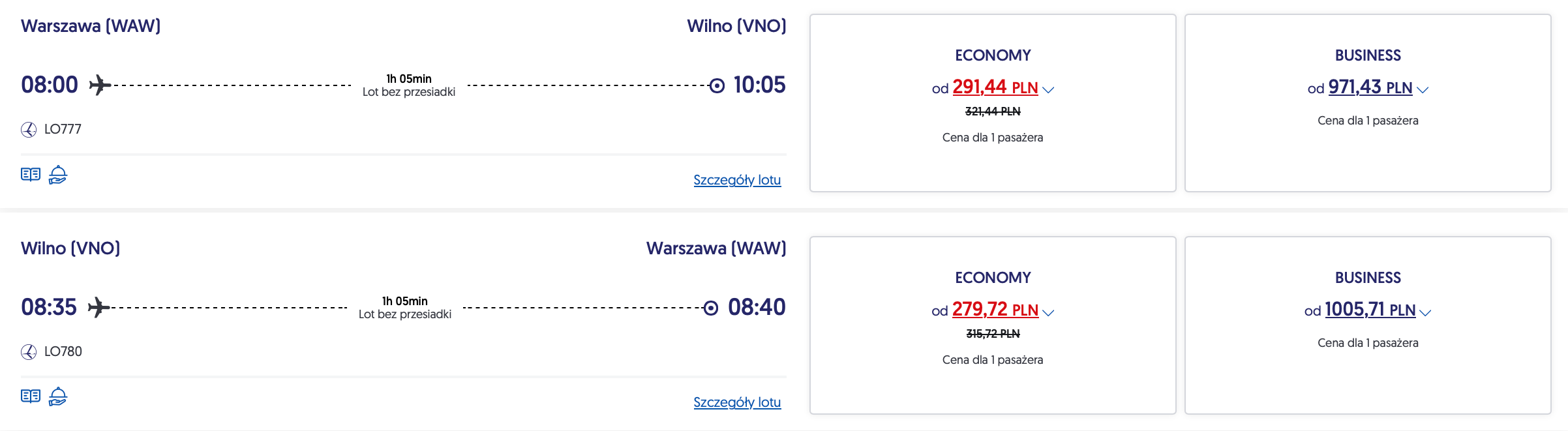Click the newspaper icon for flight LO777
Image resolution: width=1568 pixels, height=431 pixels.
(31, 175)
